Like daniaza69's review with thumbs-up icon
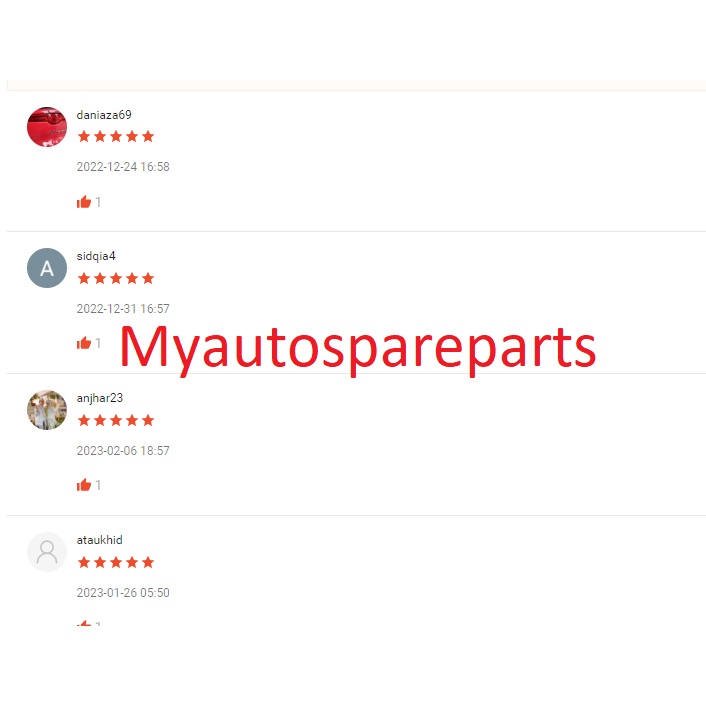This screenshot has height=706, width=706. [x=84, y=202]
